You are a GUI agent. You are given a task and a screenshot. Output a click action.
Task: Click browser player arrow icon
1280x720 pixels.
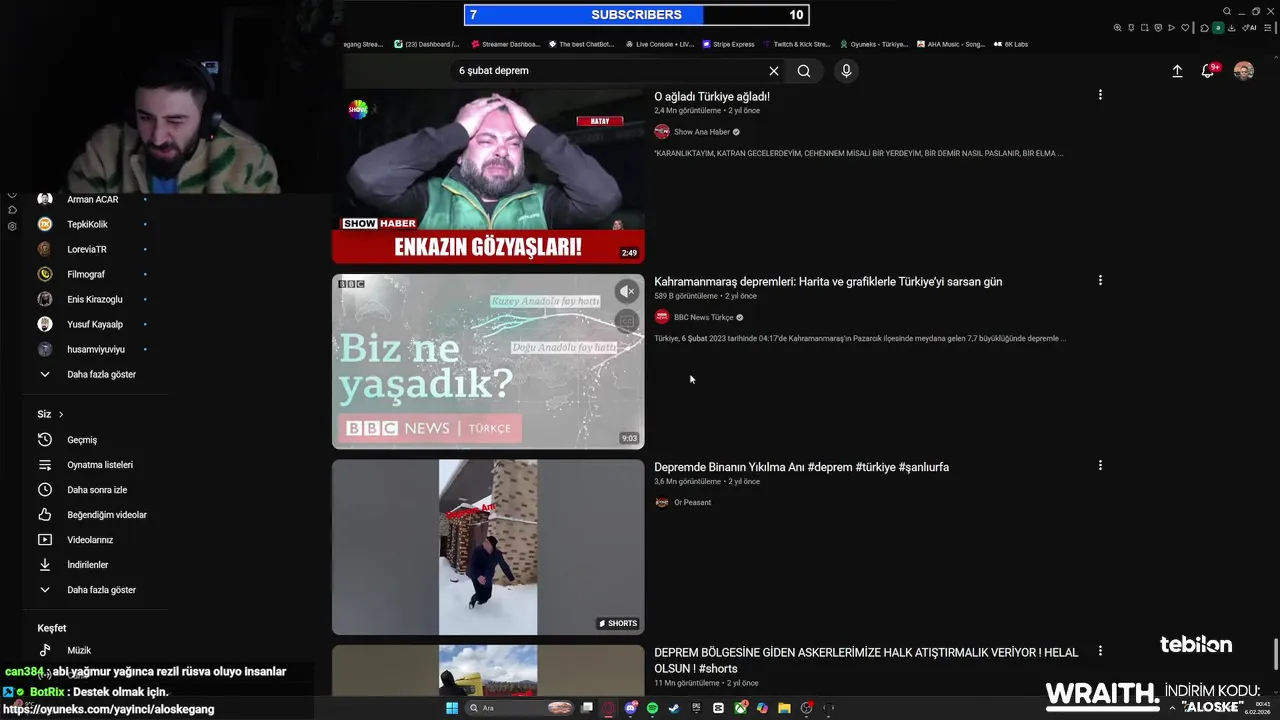pos(1171,27)
